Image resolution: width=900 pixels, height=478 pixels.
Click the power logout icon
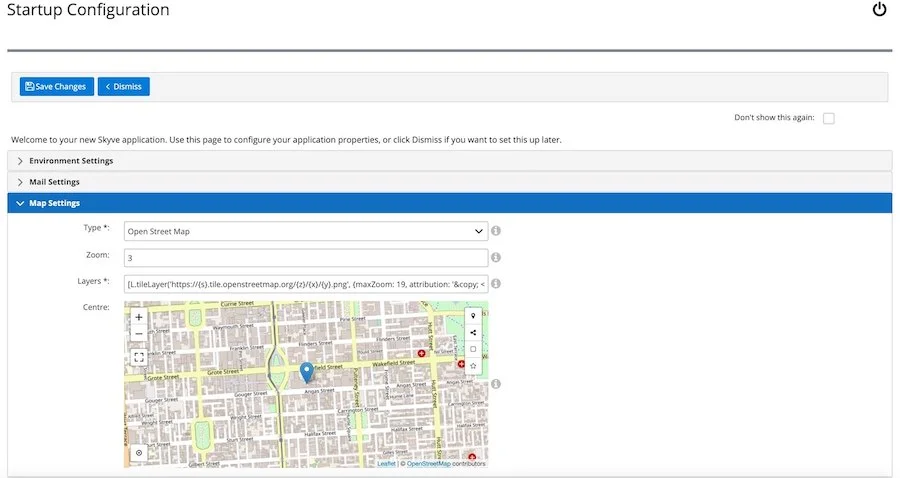(879, 9)
